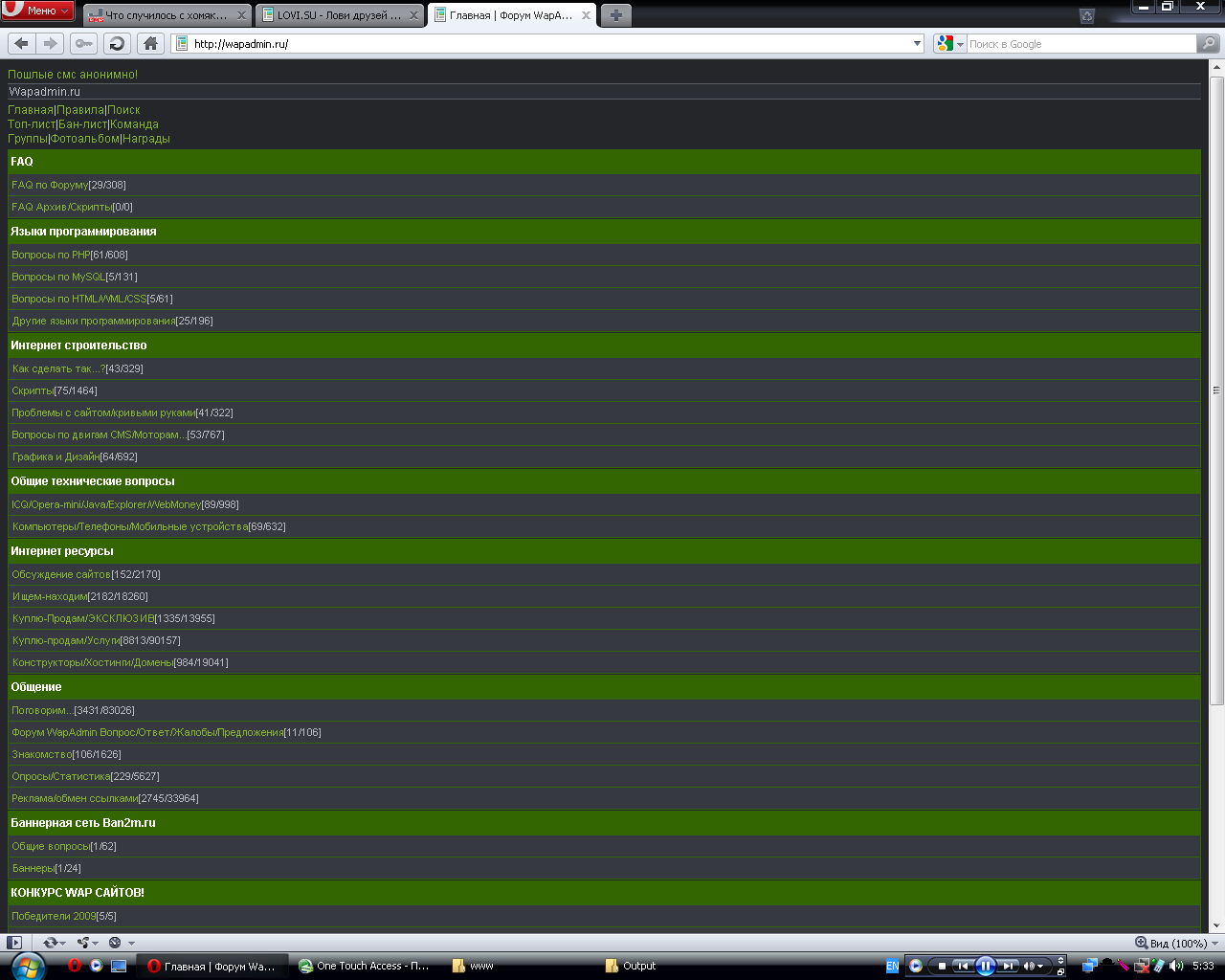Click the tray speaker volume icon
Viewport: 1225px width, 980px height.
coord(1175,966)
